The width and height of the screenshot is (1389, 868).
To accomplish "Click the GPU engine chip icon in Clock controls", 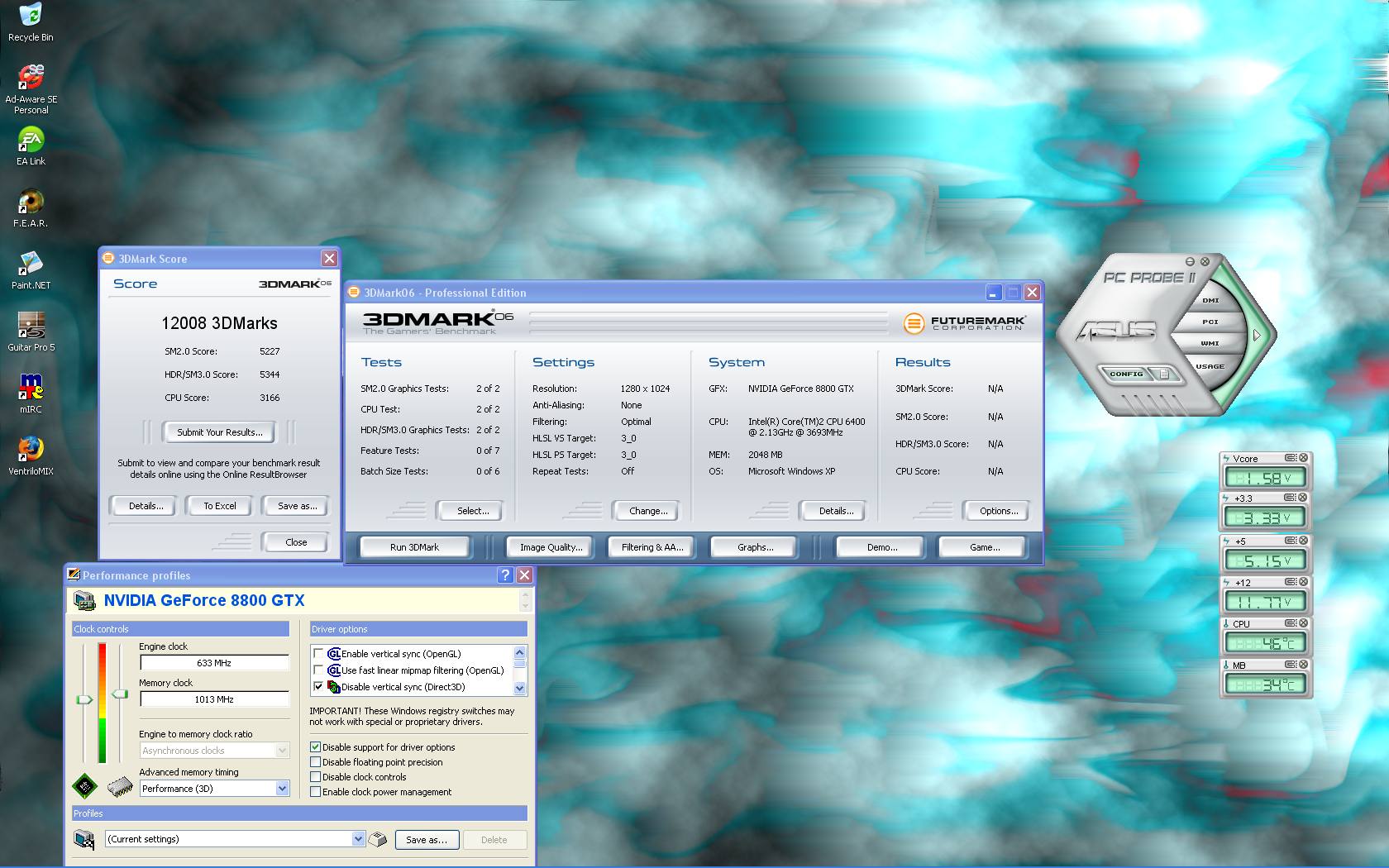I will [84, 786].
